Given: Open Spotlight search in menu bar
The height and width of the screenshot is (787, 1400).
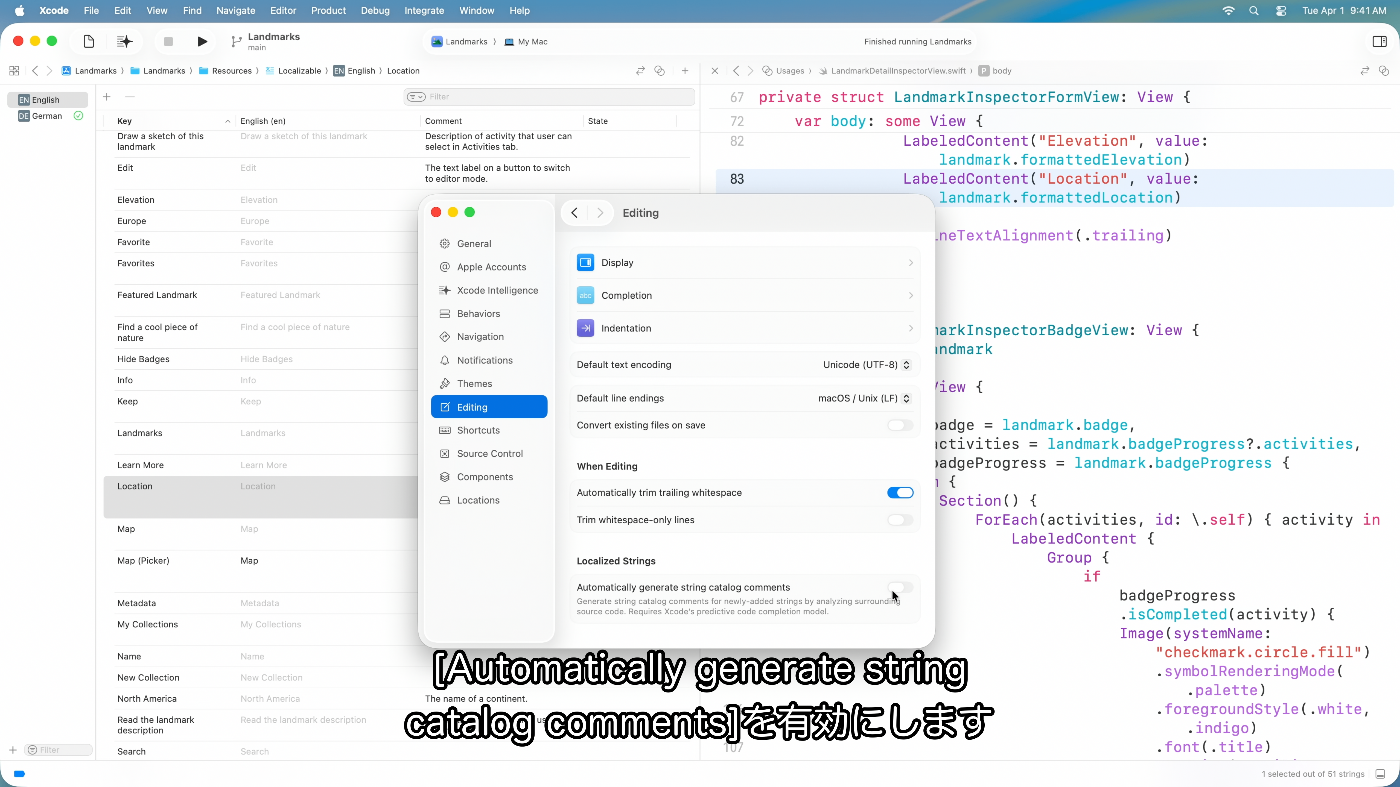Looking at the screenshot, I should tap(1254, 10).
